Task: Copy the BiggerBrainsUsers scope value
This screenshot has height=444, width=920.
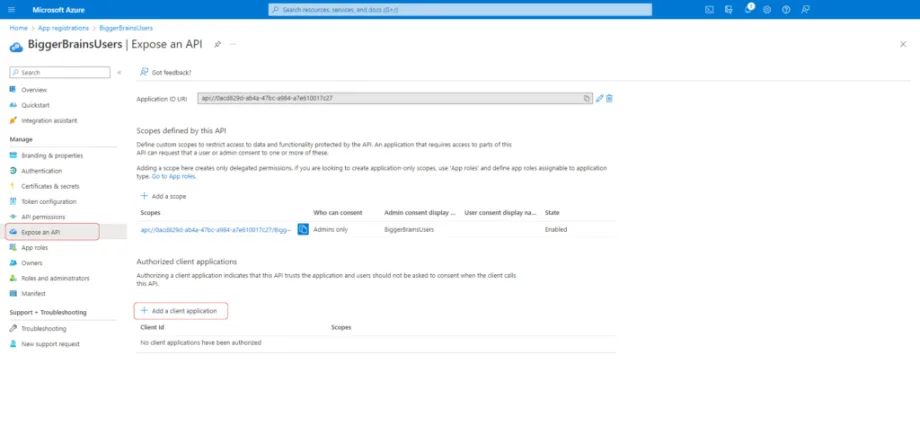Action: point(303,229)
